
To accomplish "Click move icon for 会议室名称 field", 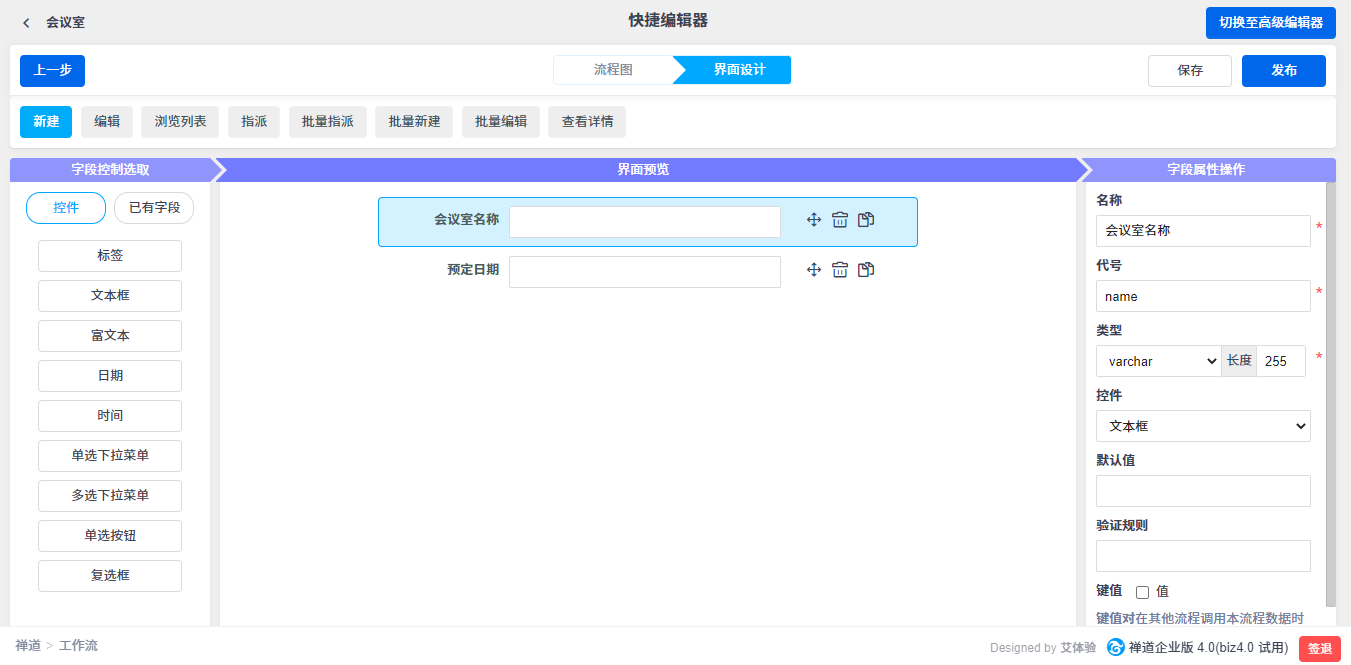I will coord(814,220).
